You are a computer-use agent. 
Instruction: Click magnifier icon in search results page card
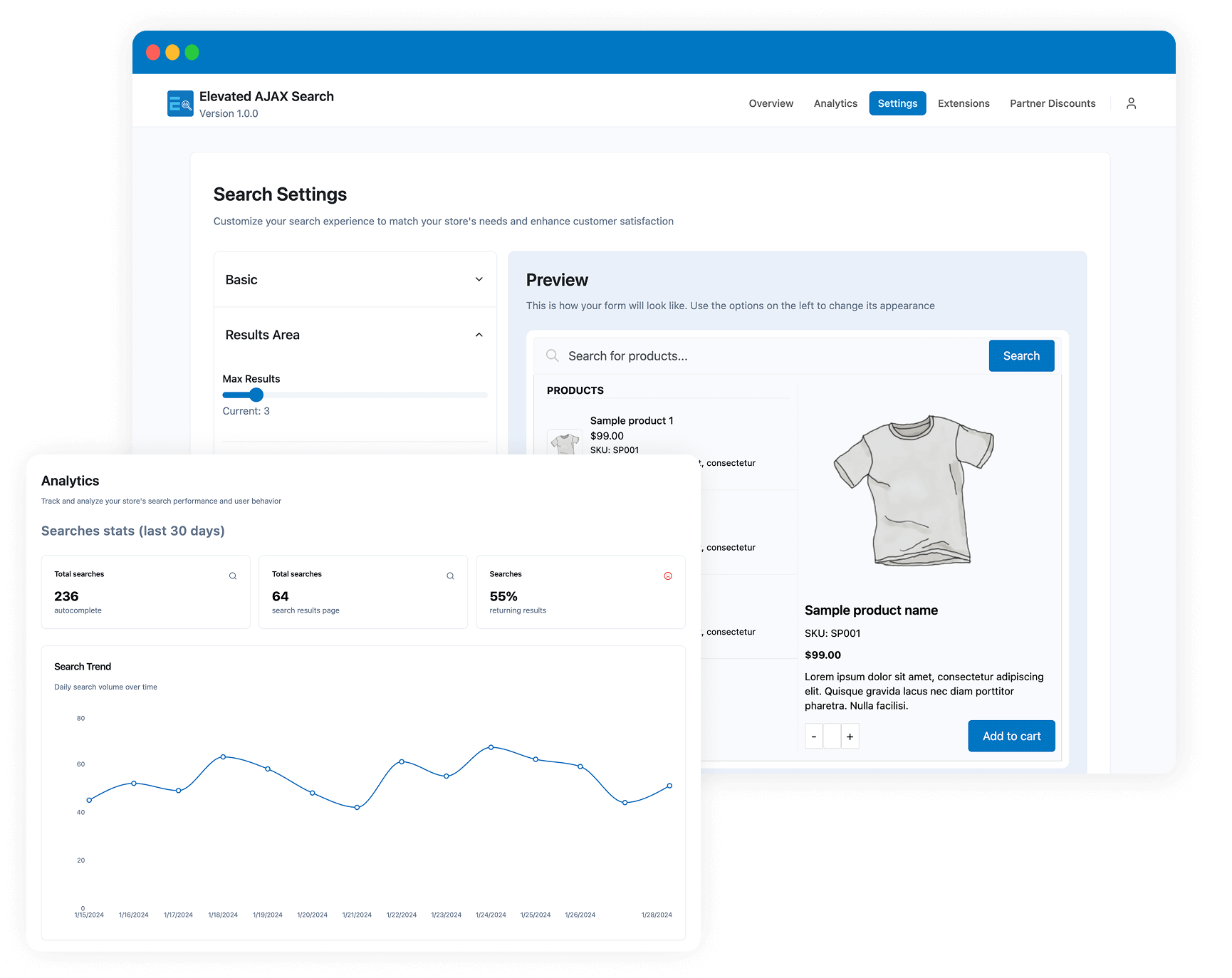[450, 576]
